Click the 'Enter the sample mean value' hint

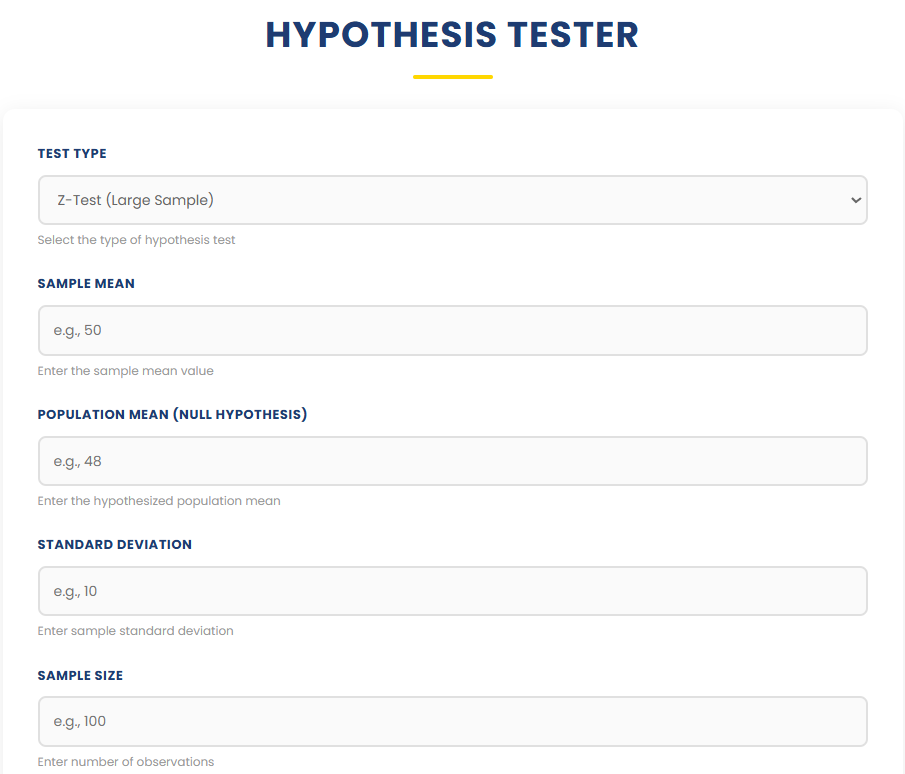125,371
